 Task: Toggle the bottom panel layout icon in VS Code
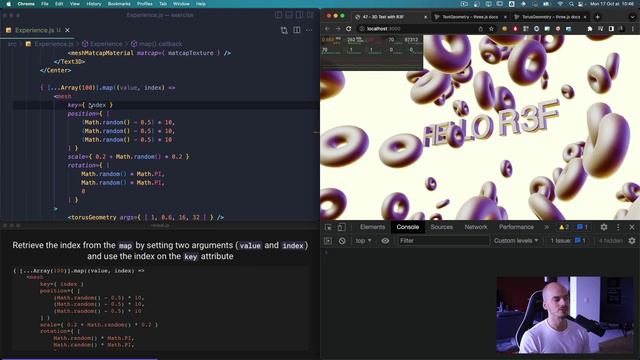point(289,15)
